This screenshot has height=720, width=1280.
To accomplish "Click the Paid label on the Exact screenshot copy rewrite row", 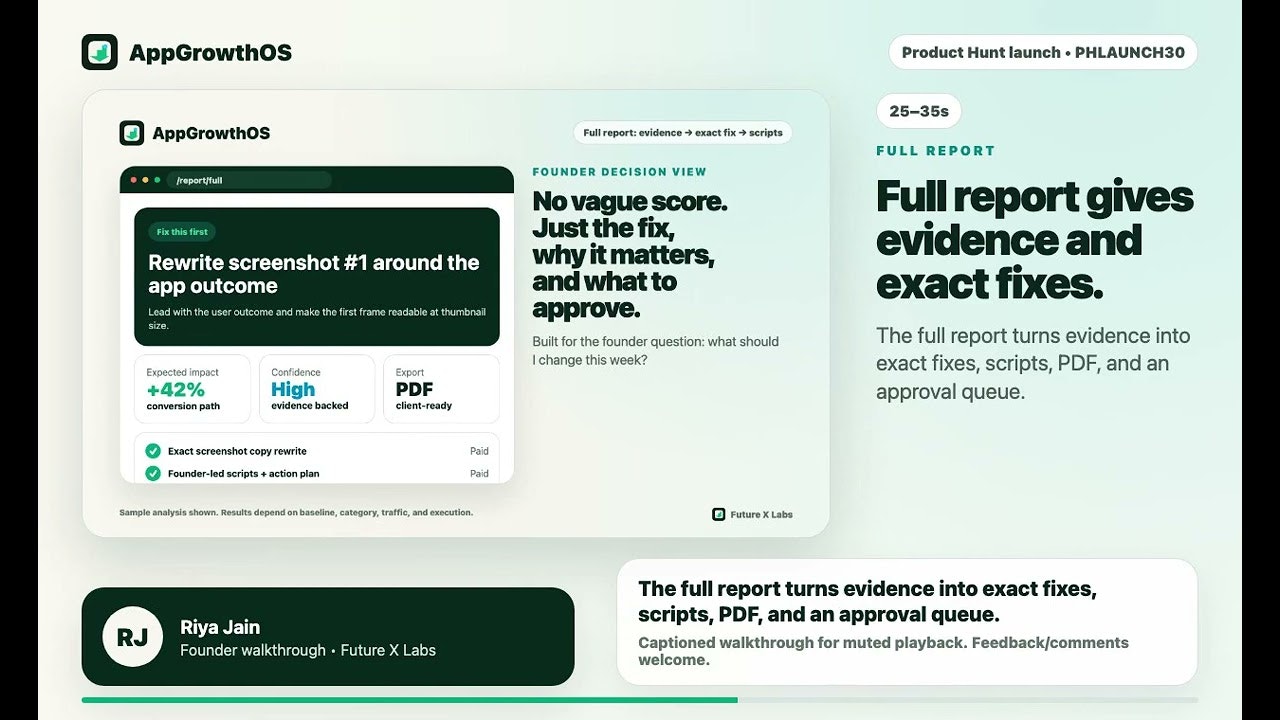I will (479, 451).
